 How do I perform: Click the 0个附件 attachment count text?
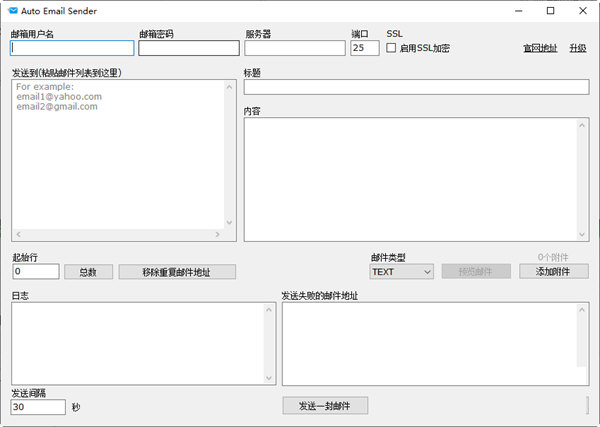tap(553, 257)
